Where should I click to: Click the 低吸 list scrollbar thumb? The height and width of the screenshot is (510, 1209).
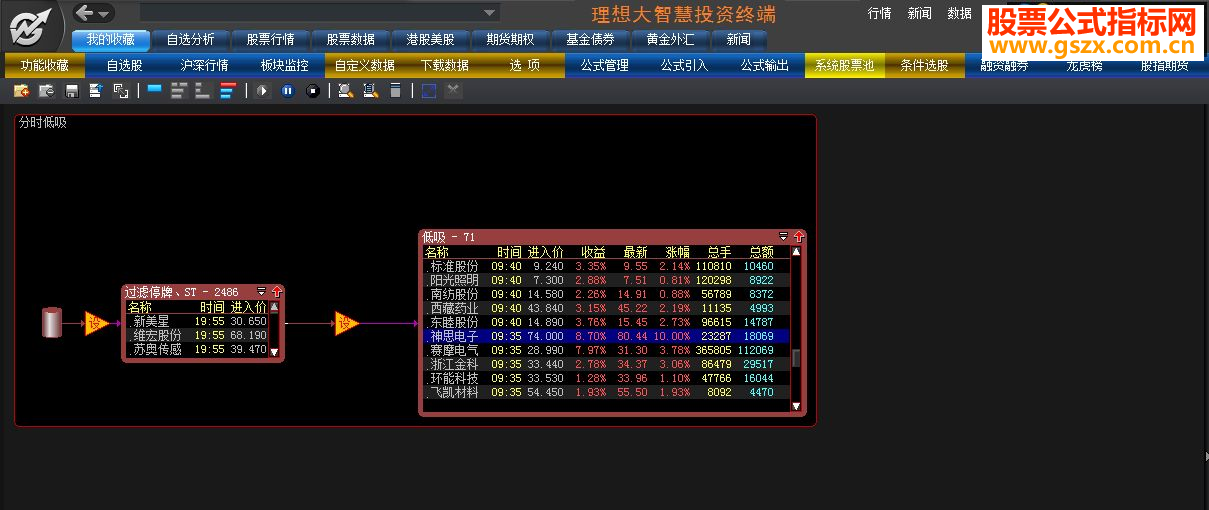click(x=797, y=359)
